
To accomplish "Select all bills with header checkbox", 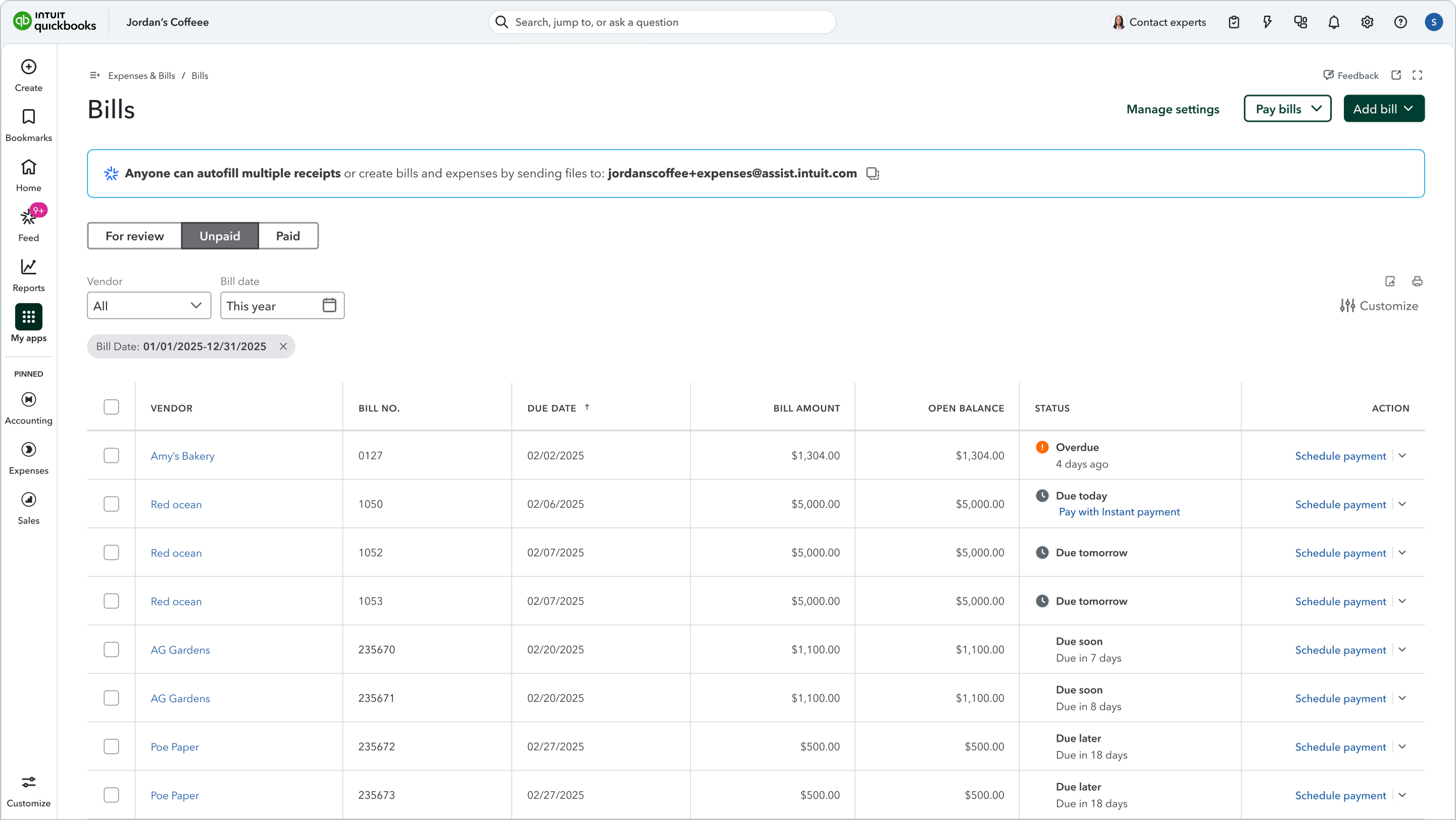I will pos(111,407).
